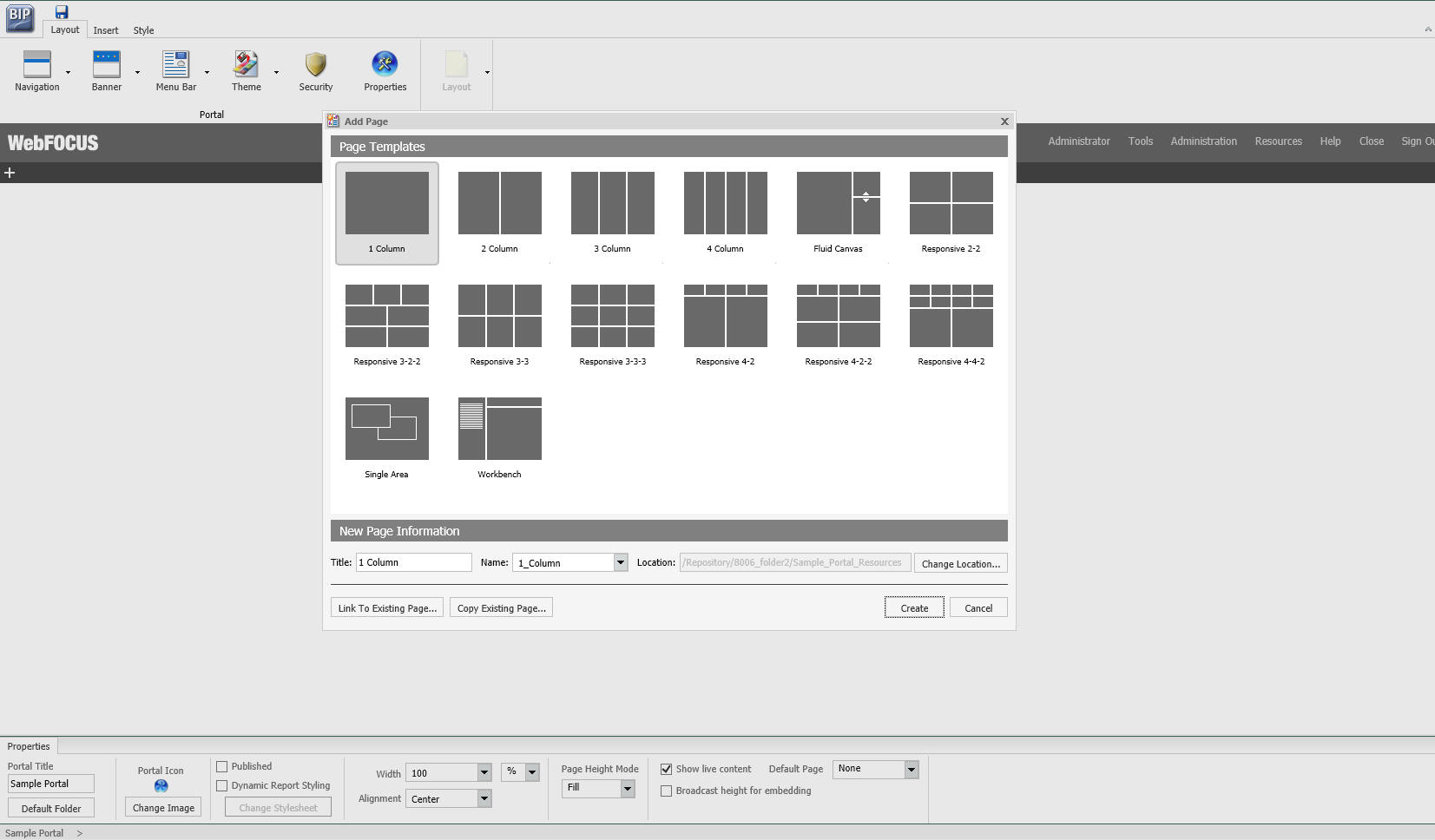Click the Portal Icon globe in Properties panel
Image resolution: width=1435 pixels, height=840 pixels.
point(161,785)
